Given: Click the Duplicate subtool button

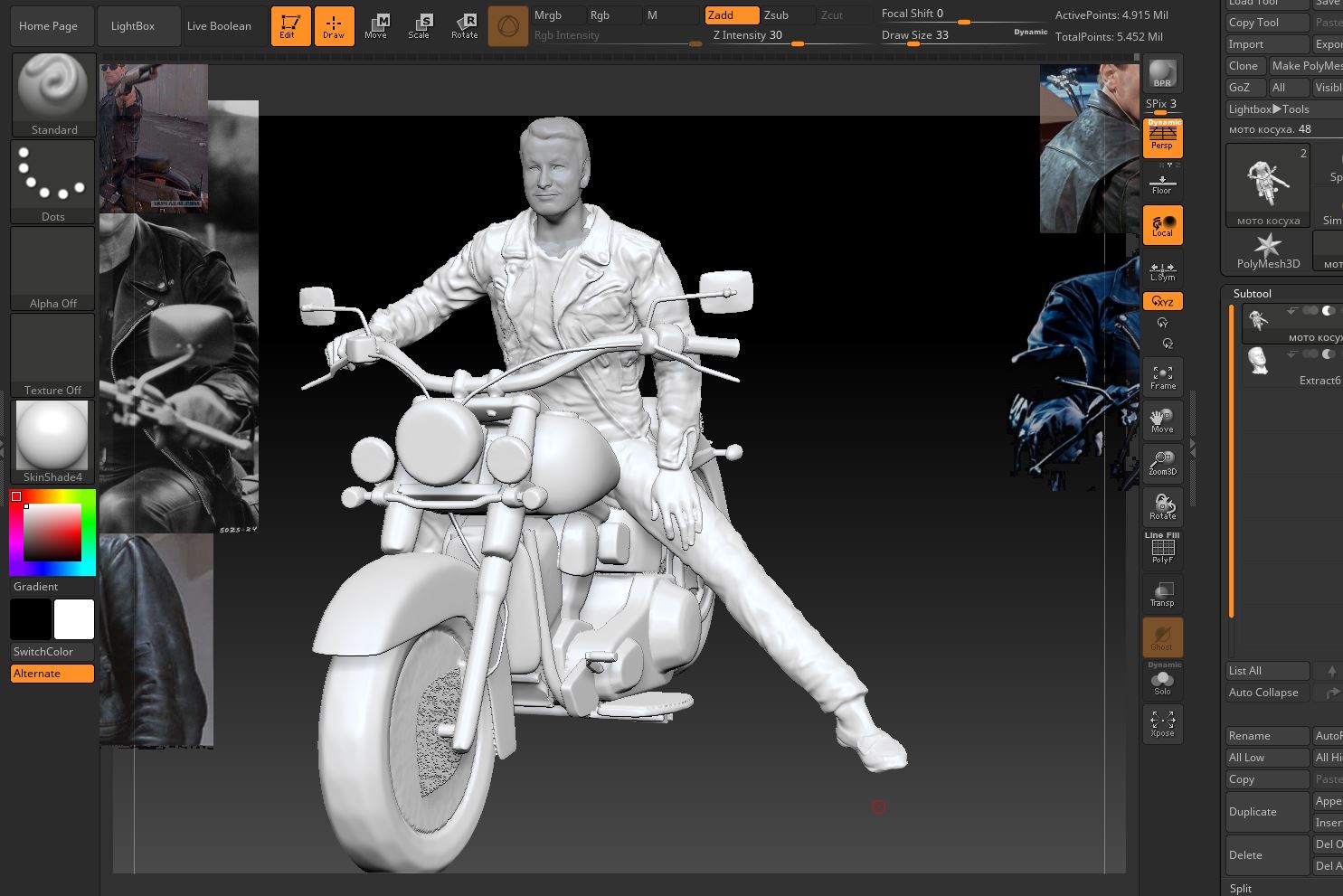Looking at the screenshot, I should pos(1266,812).
